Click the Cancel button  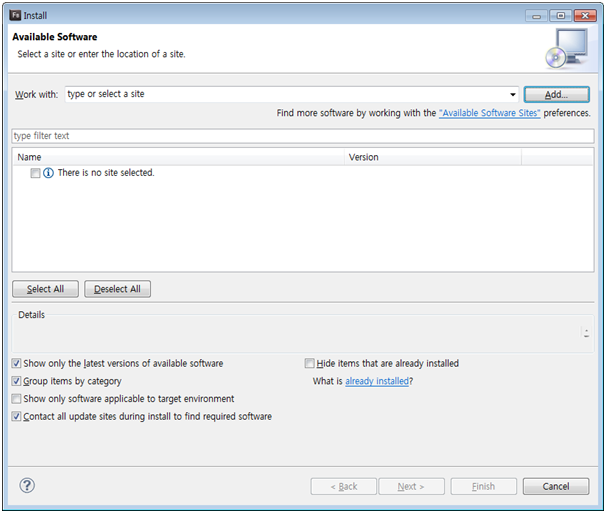pyautogui.click(x=556, y=486)
